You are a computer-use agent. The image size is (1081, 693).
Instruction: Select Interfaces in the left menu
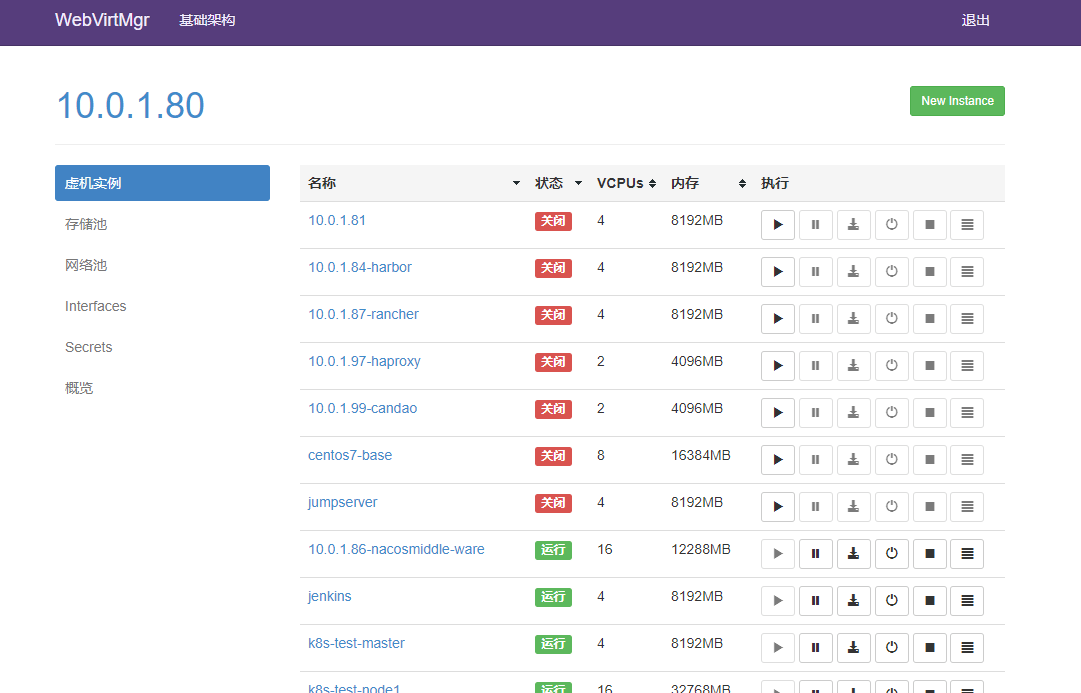[x=96, y=306]
